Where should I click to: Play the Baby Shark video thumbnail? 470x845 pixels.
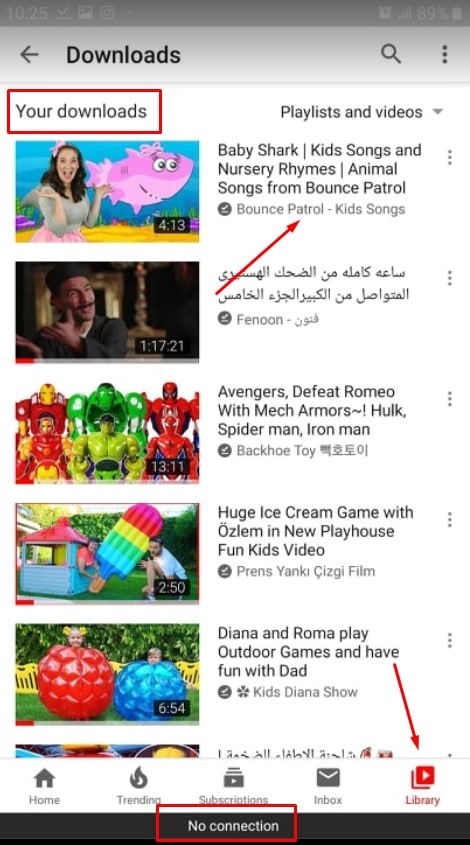point(107,191)
